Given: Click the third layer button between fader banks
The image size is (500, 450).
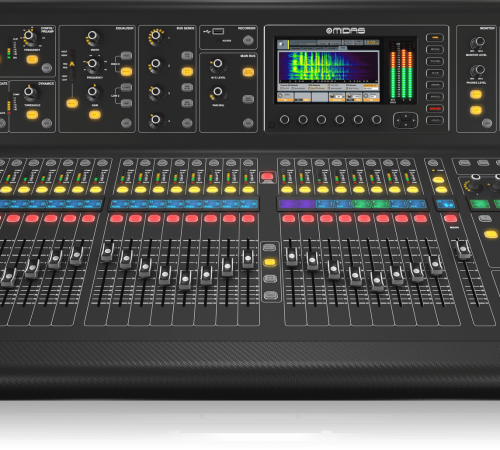Looking at the screenshot, I should tap(270, 278).
